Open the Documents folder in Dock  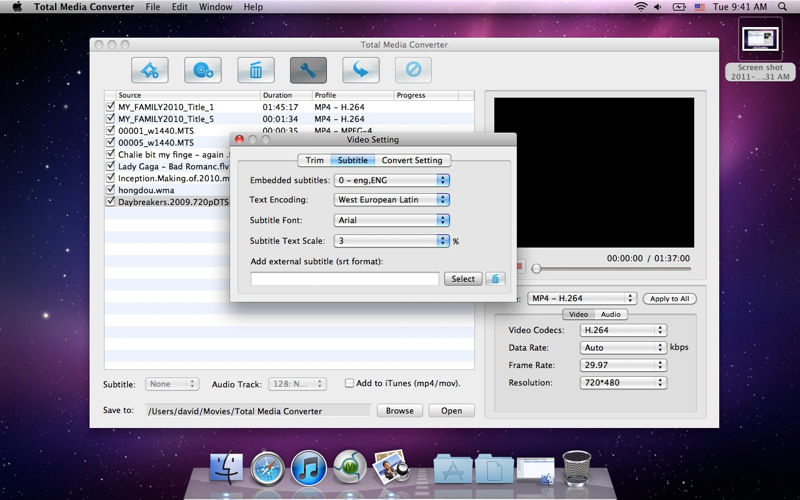click(x=494, y=468)
